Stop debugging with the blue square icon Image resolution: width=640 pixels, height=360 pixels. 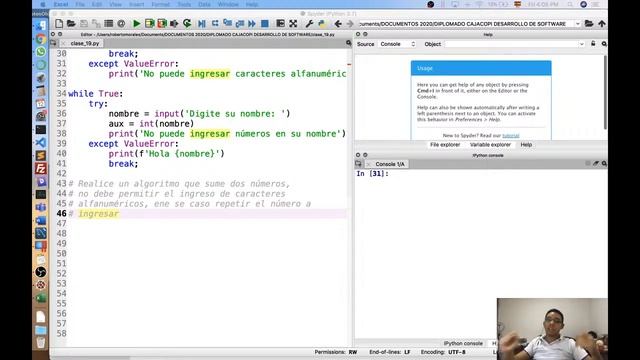[264, 24]
